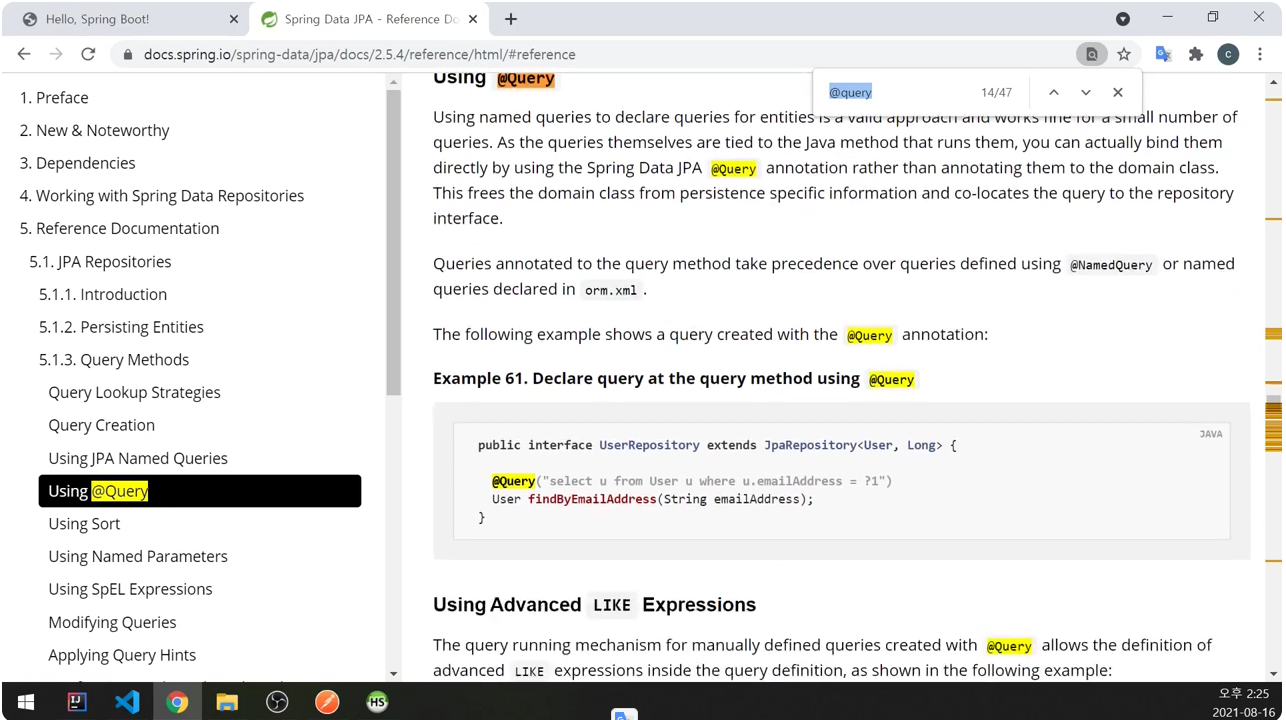The width and height of the screenshot is (1286, 720).
Task: Reload the current page
Action: pos(88,54)
